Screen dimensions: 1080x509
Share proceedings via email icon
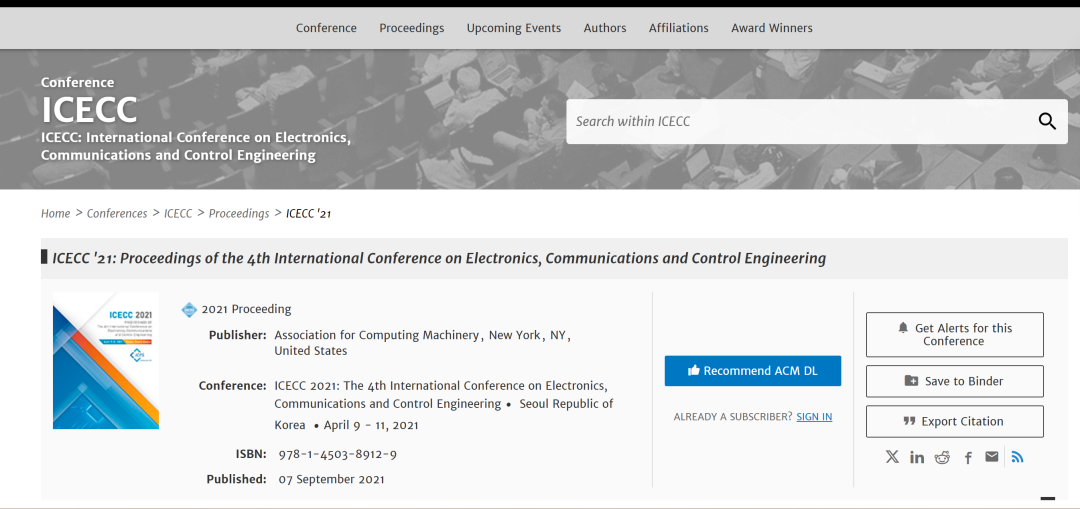[992, 457]
